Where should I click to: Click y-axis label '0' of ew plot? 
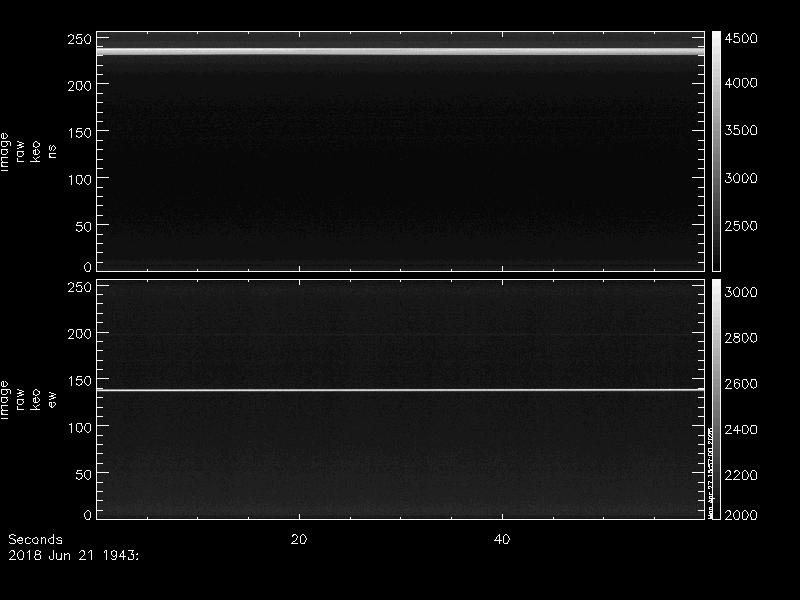[88, 514]
